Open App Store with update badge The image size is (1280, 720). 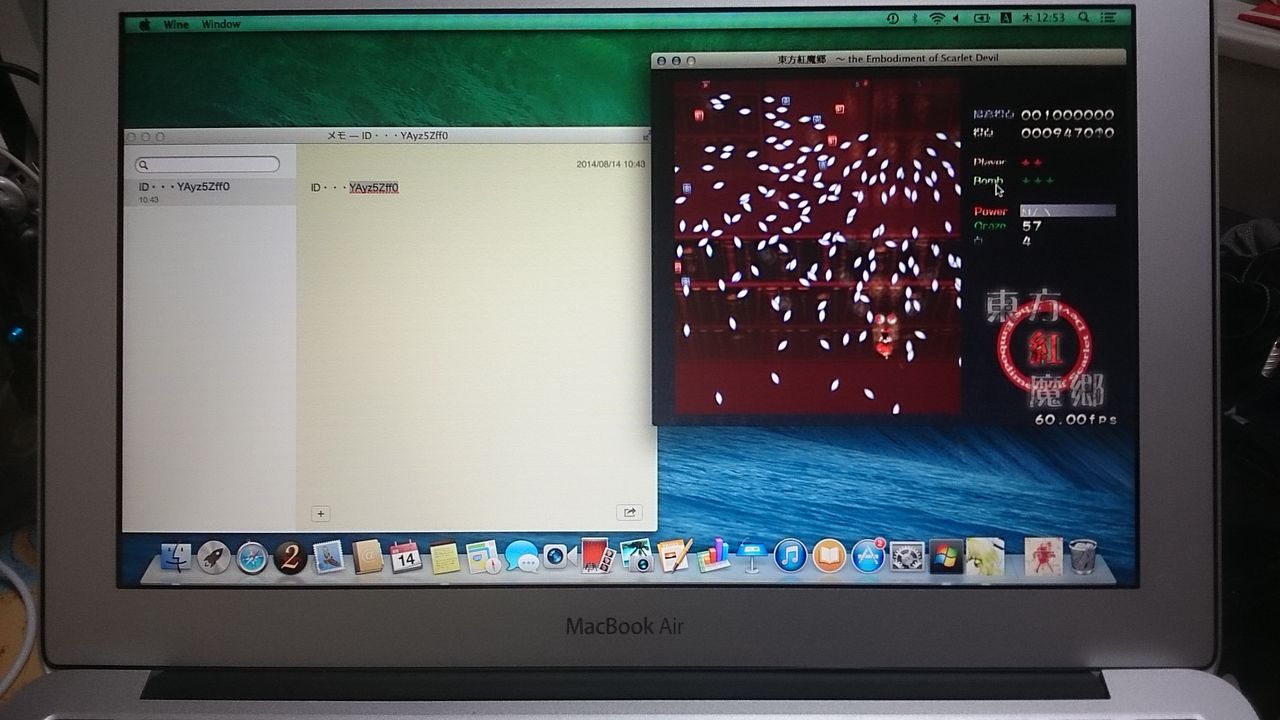coord(868,555)
